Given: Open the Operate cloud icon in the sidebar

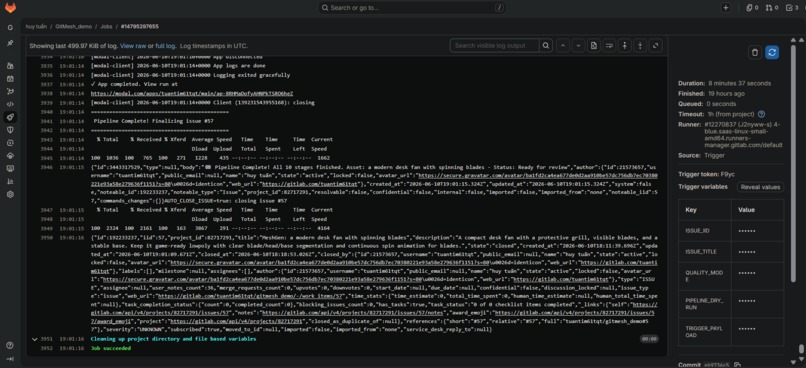Looking at the screenshot, I should [x=10, y=156].
